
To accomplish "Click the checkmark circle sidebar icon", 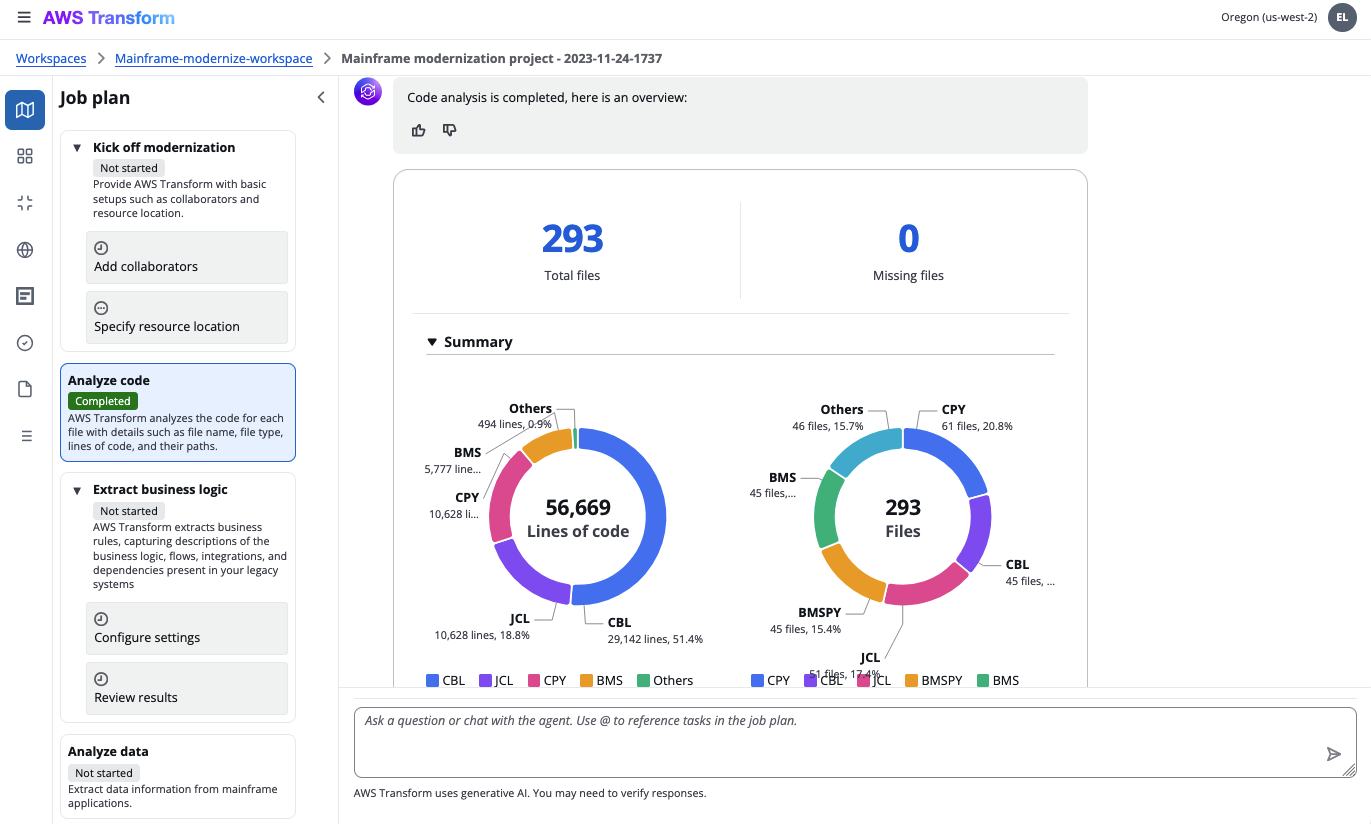I will (25, 343).
